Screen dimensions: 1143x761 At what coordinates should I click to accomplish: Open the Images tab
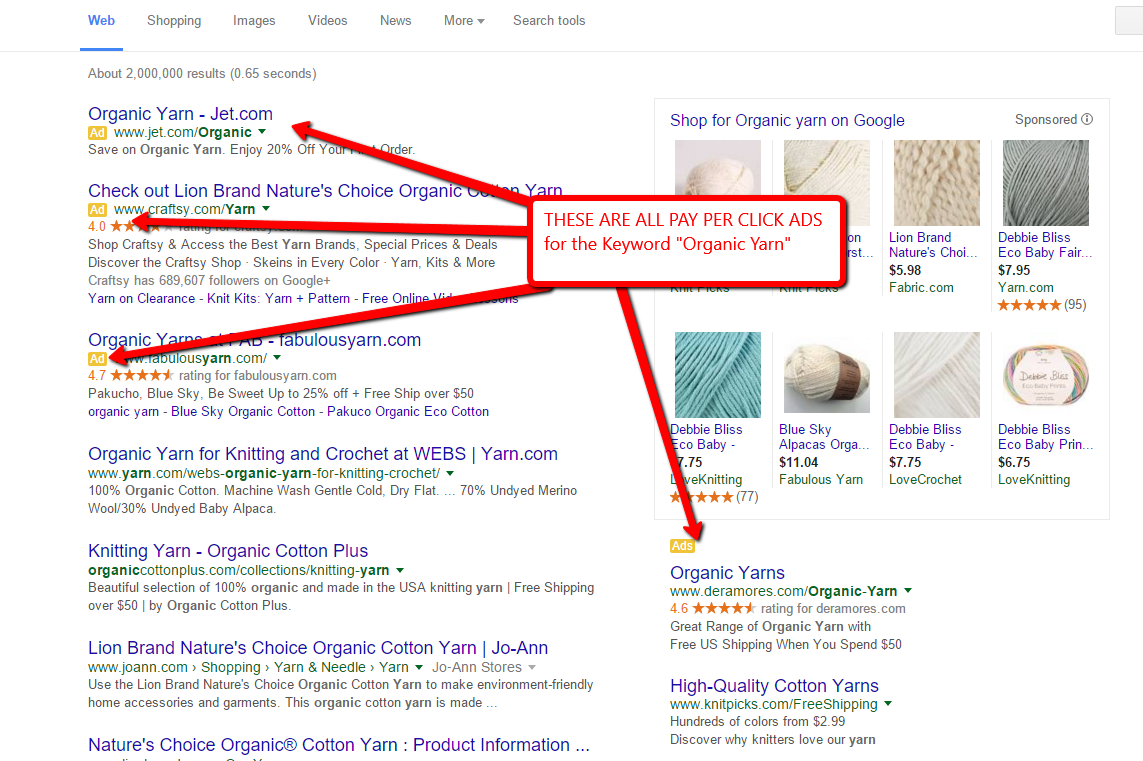click(x=254, y=21)
